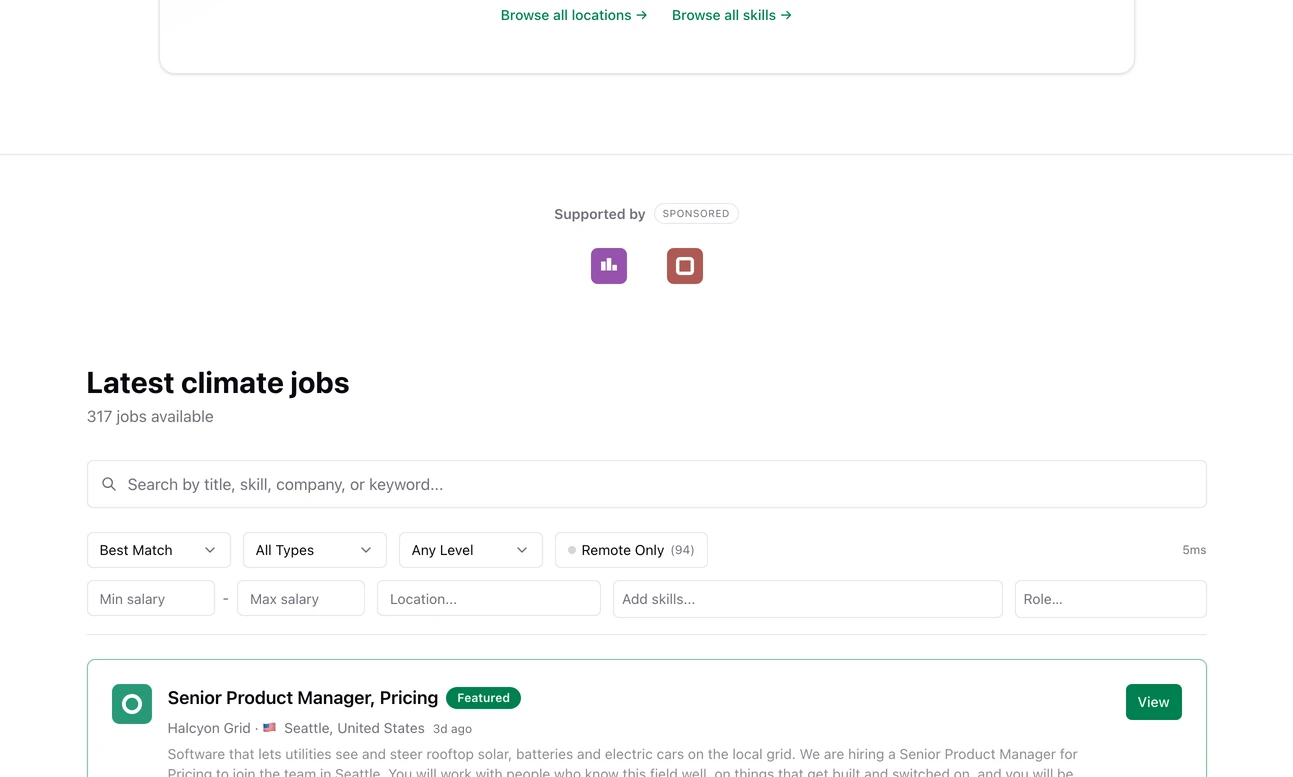This screenshot has width=1293, height=777.
Task: Open the Senior Product Manager, Pricing title
Action: [x=303, y=698]
